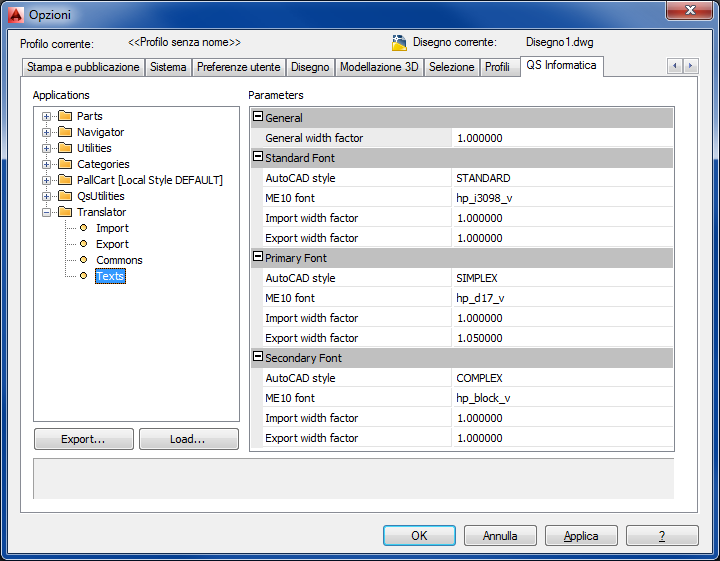Switch to the Sistema tab
The height and width of the screenshot is (561, 720).
pyautogui.click(x=168, y=67)
